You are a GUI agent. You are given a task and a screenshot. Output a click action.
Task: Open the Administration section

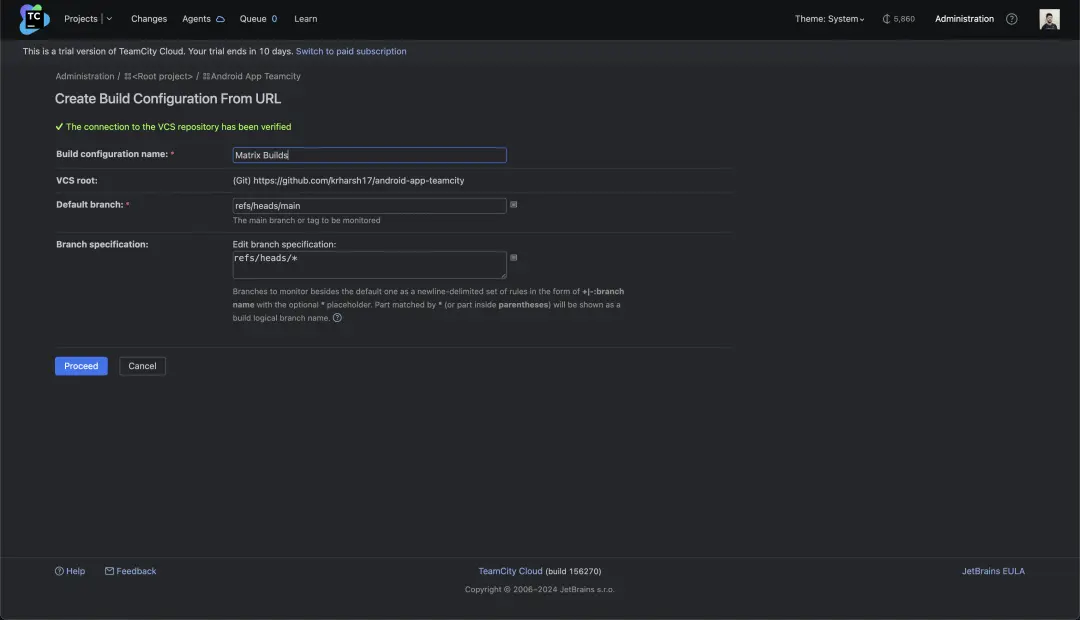964,19
